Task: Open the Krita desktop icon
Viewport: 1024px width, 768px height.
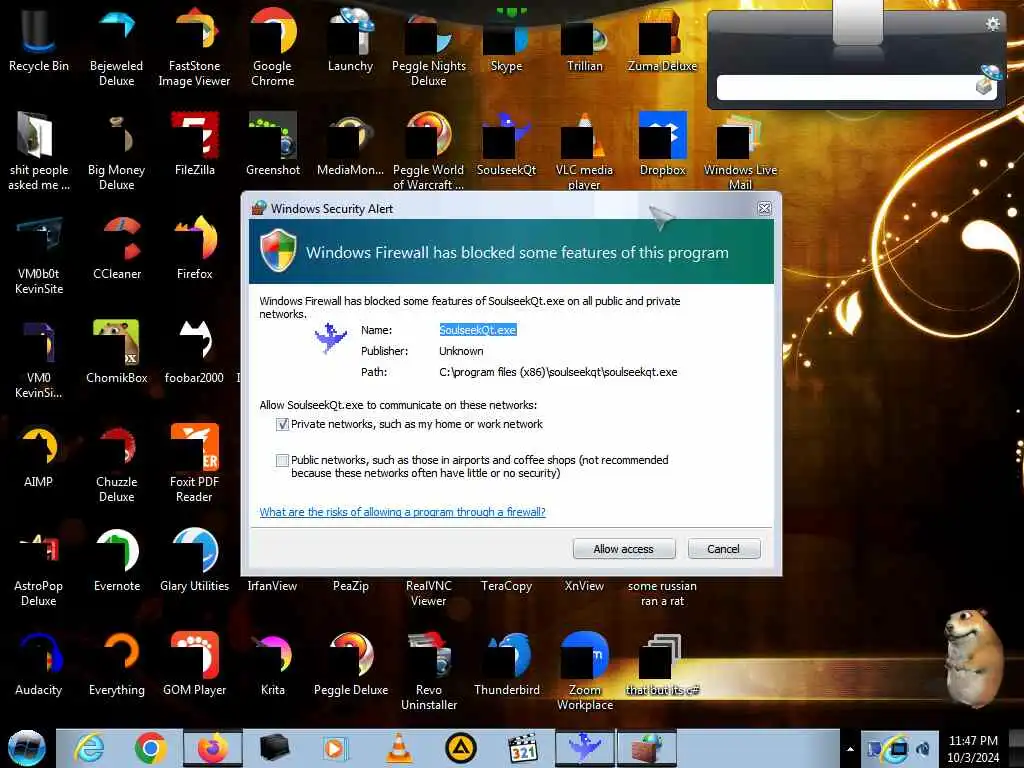Action: click(x=273, y=665)
